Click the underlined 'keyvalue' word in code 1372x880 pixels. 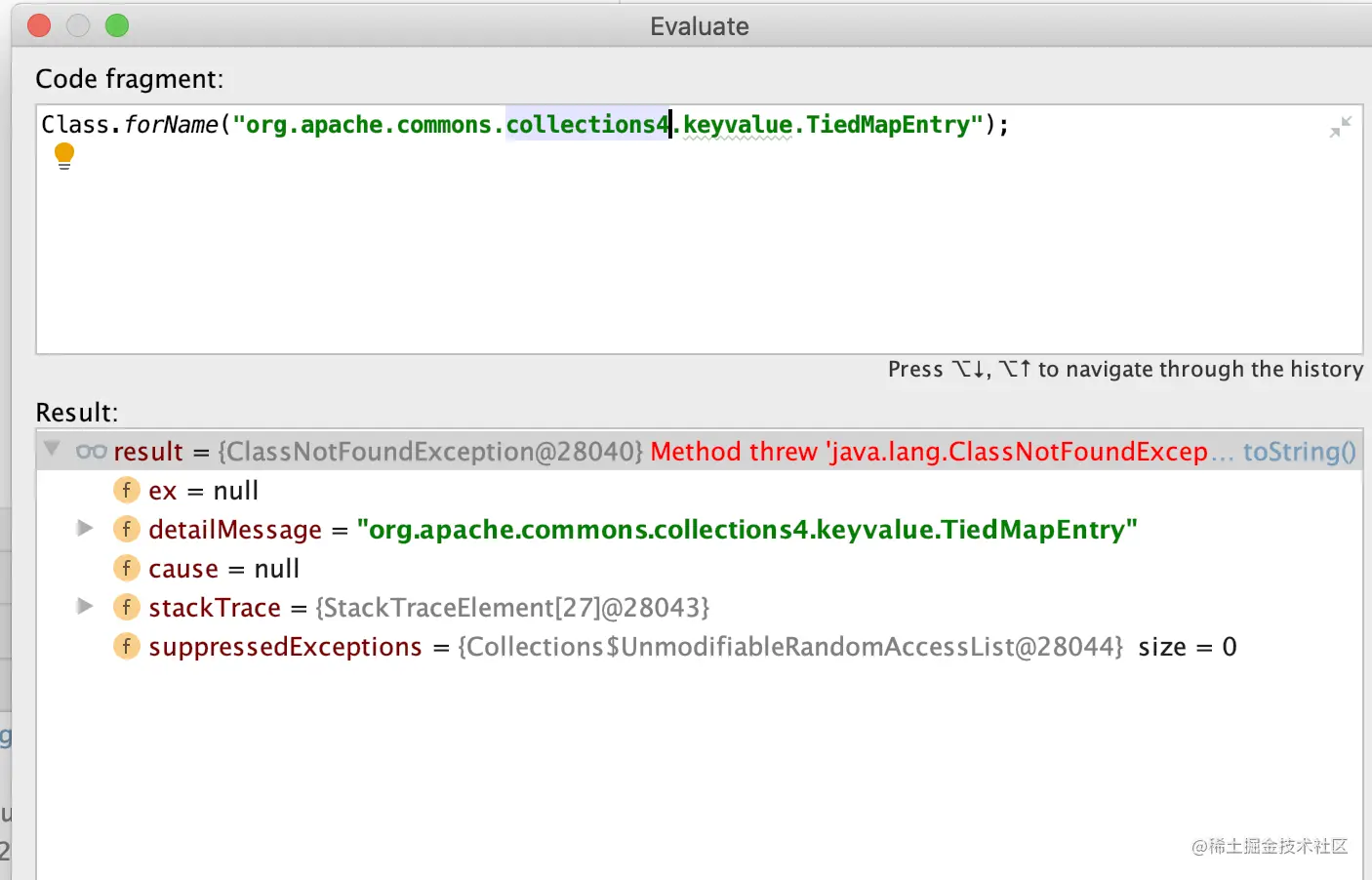point(738,125)
